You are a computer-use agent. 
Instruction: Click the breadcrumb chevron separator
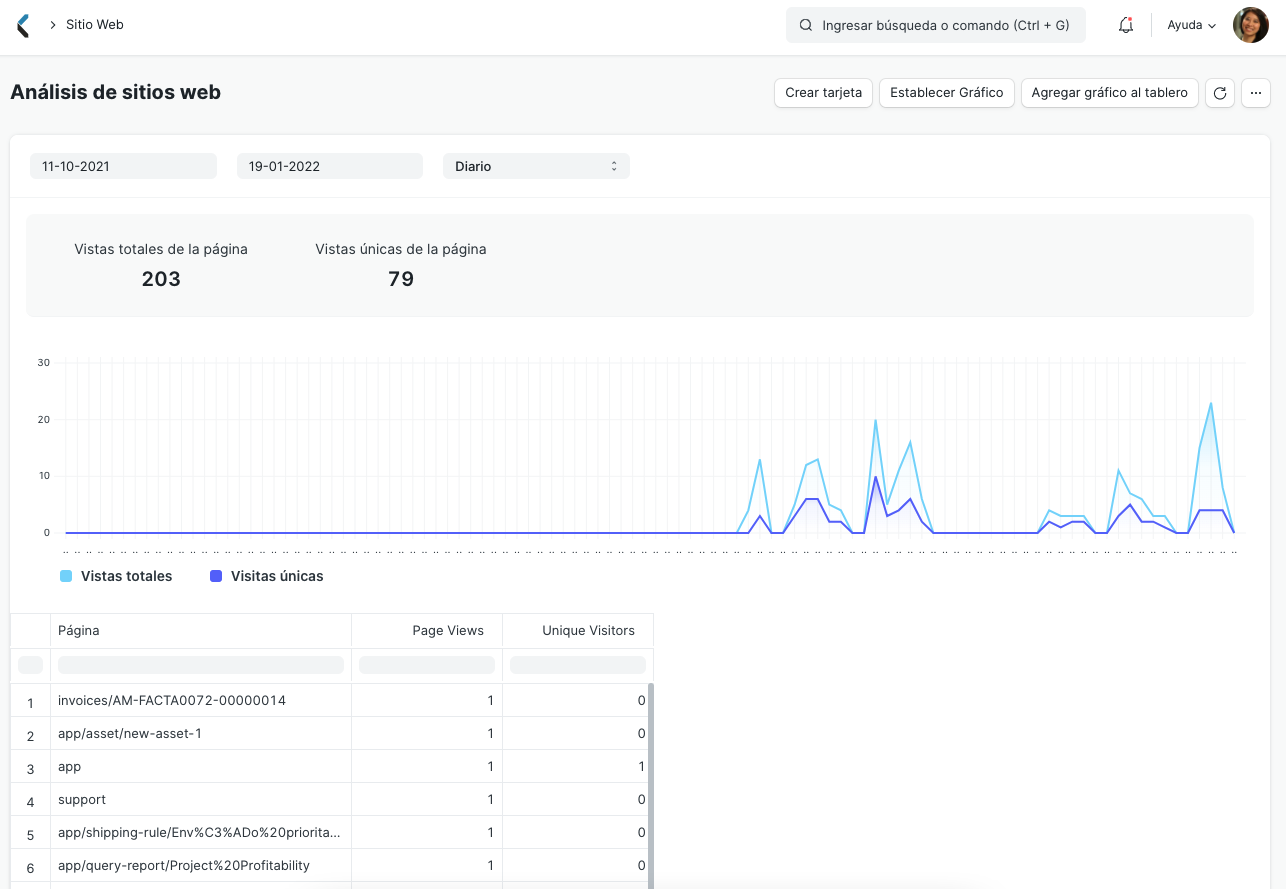[x=53, y=25]
